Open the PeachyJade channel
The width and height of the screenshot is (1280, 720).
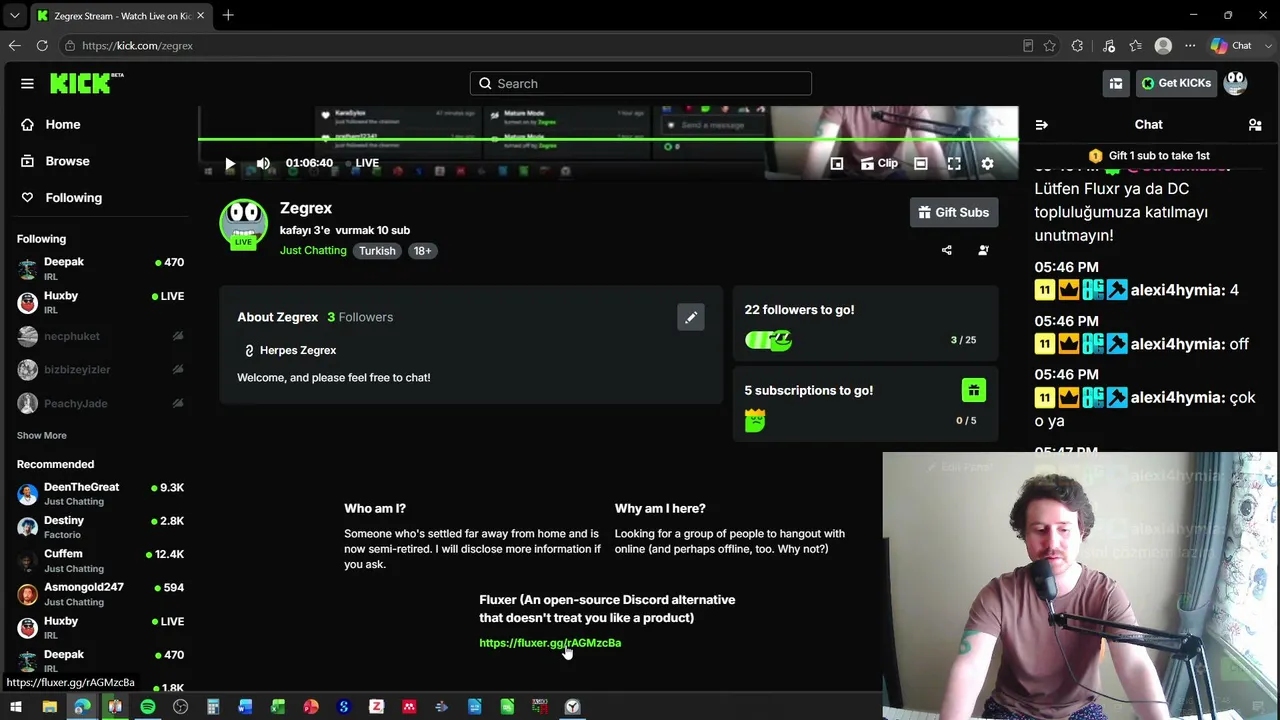tap(100, 404)
